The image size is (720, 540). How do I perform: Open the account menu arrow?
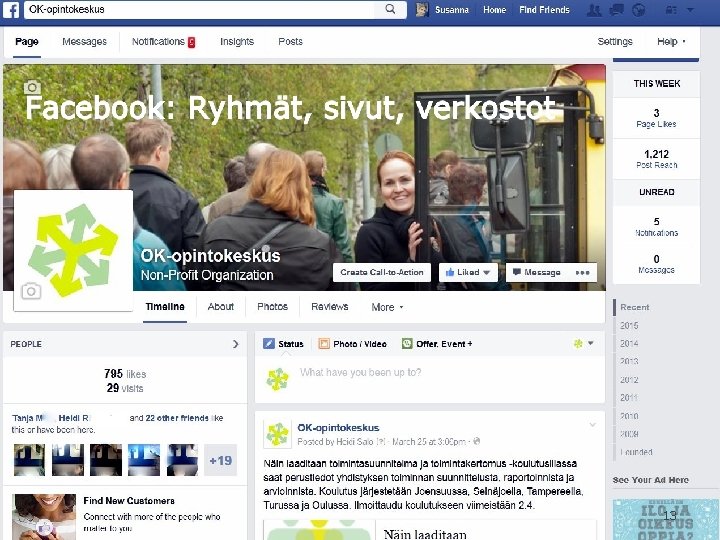pos(690,10)
